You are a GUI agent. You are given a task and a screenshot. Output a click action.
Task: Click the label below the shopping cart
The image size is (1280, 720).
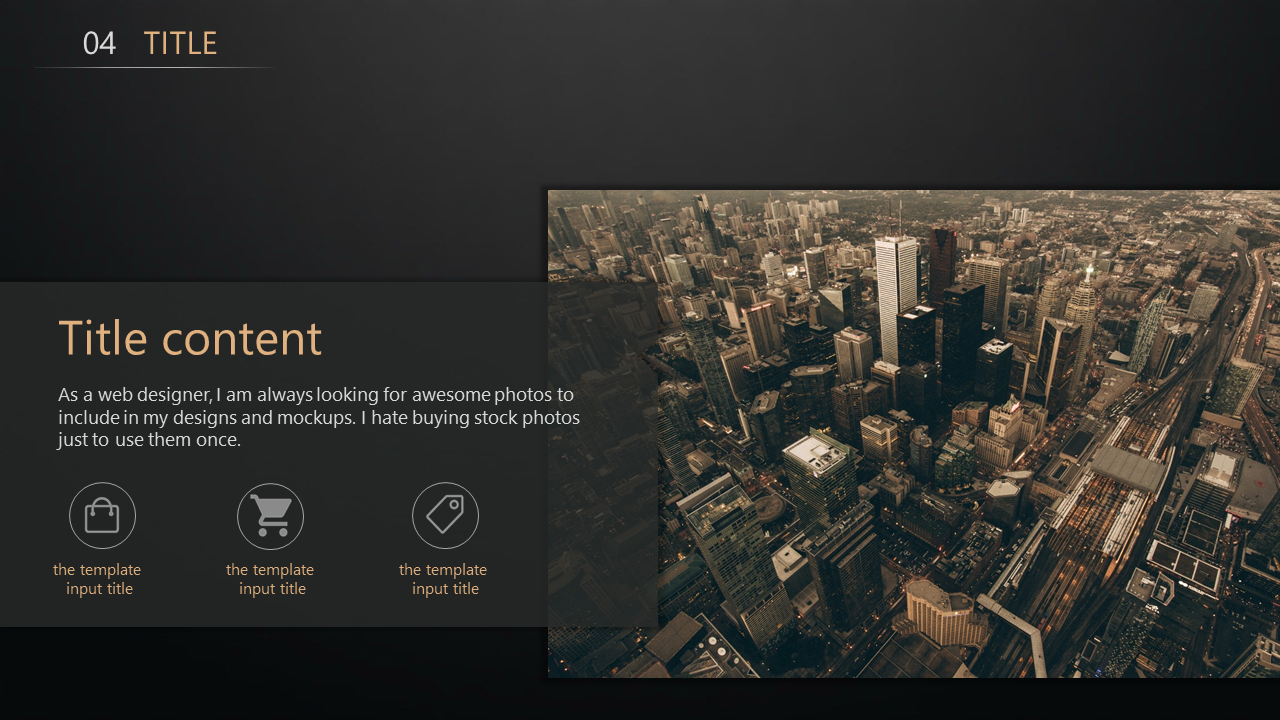[270, 579]
